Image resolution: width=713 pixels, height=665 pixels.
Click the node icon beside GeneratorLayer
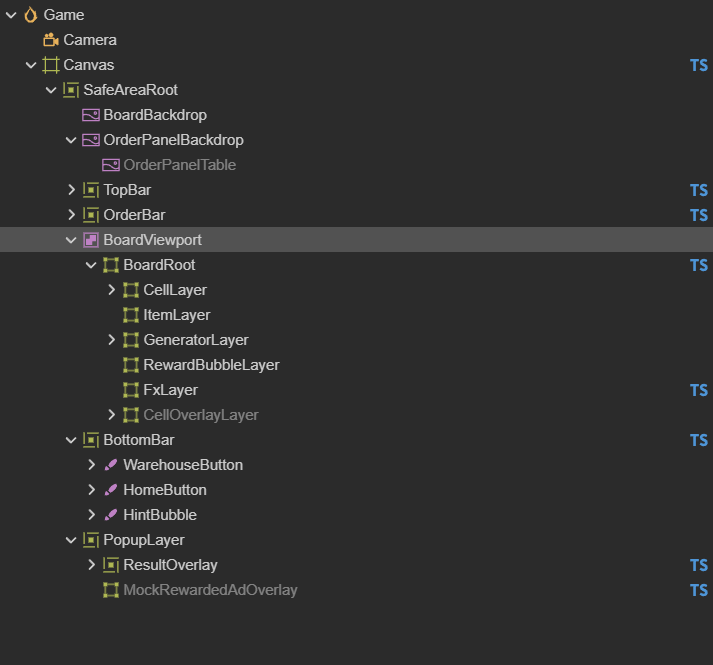[131, 340]
